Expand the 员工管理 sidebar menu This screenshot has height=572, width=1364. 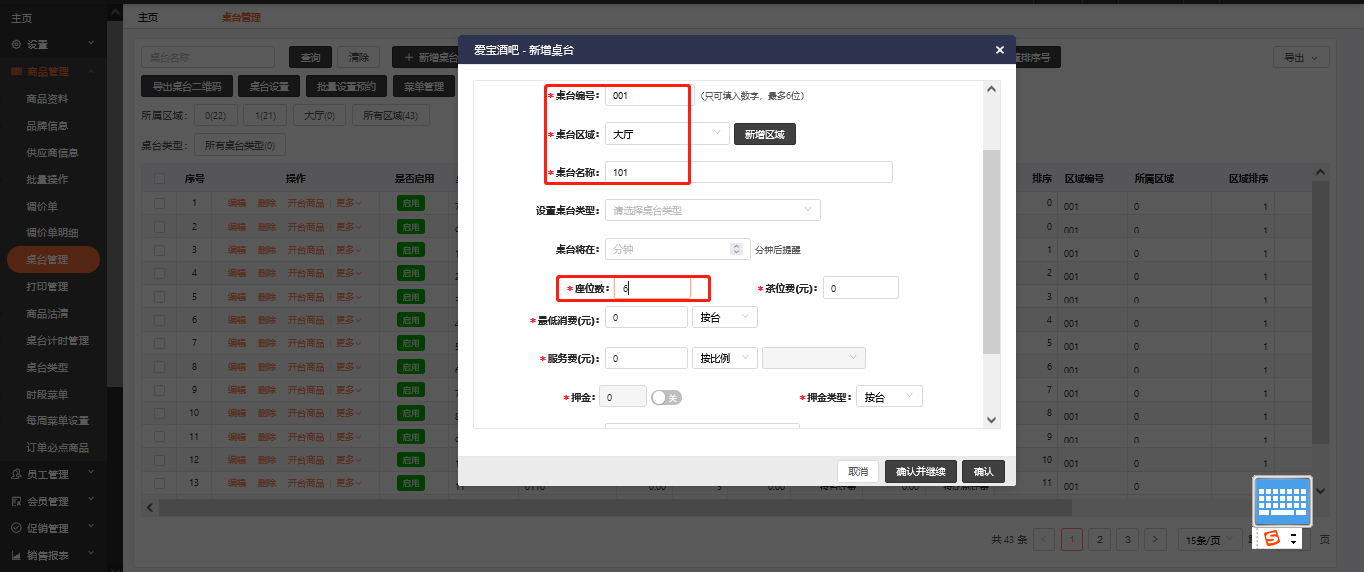click(52, 474)
